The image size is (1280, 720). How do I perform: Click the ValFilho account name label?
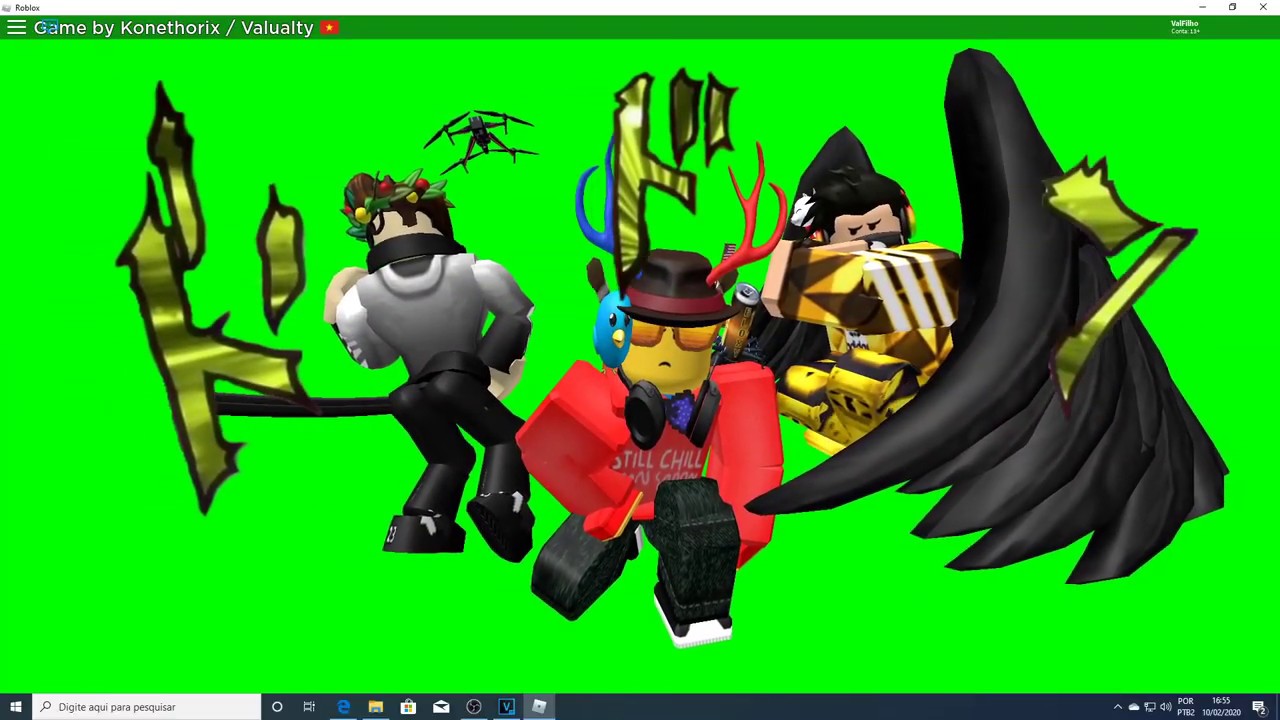1185,23
